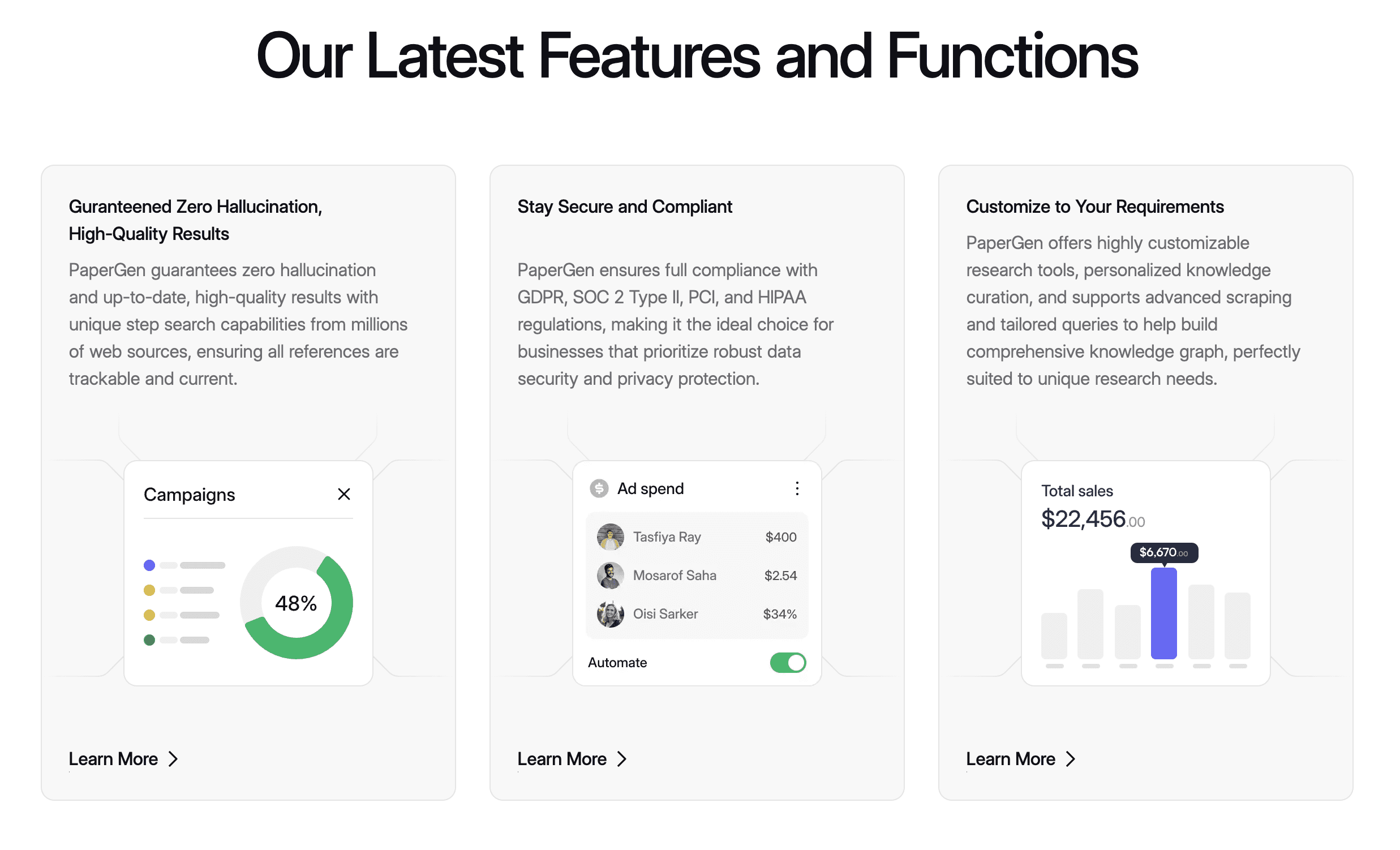Click Mosarof Saha's avatar picture
This screenshot has width=1400, height=850.
[x=610, y=576]
